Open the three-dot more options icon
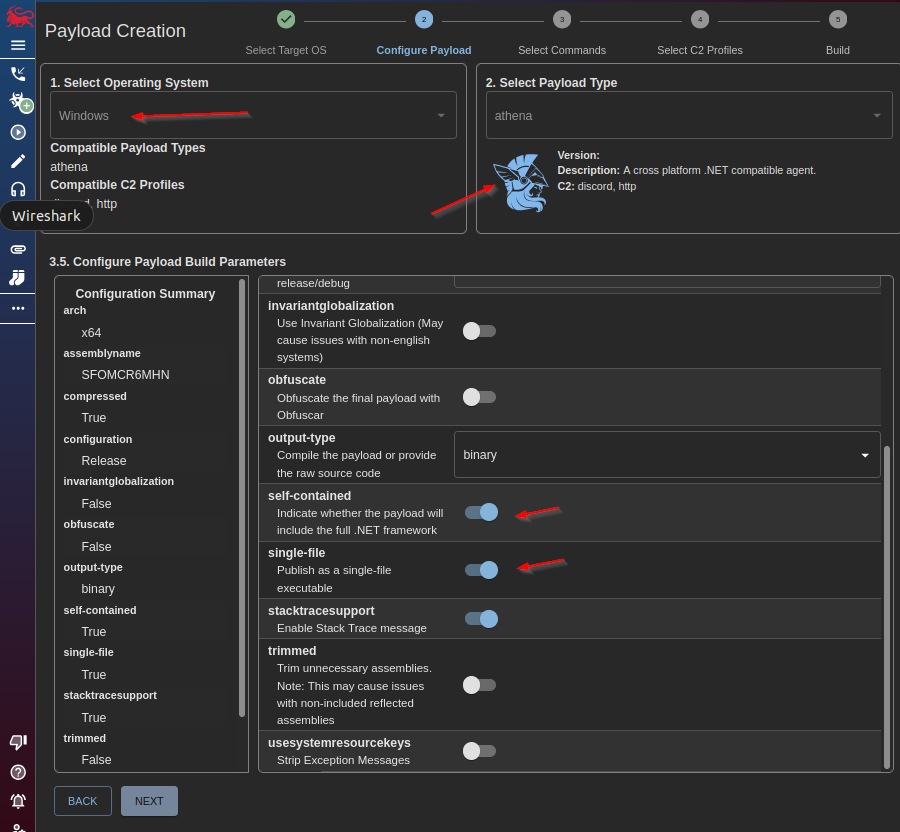The height and width of the screenshot is (832, 900). point(18,308)
